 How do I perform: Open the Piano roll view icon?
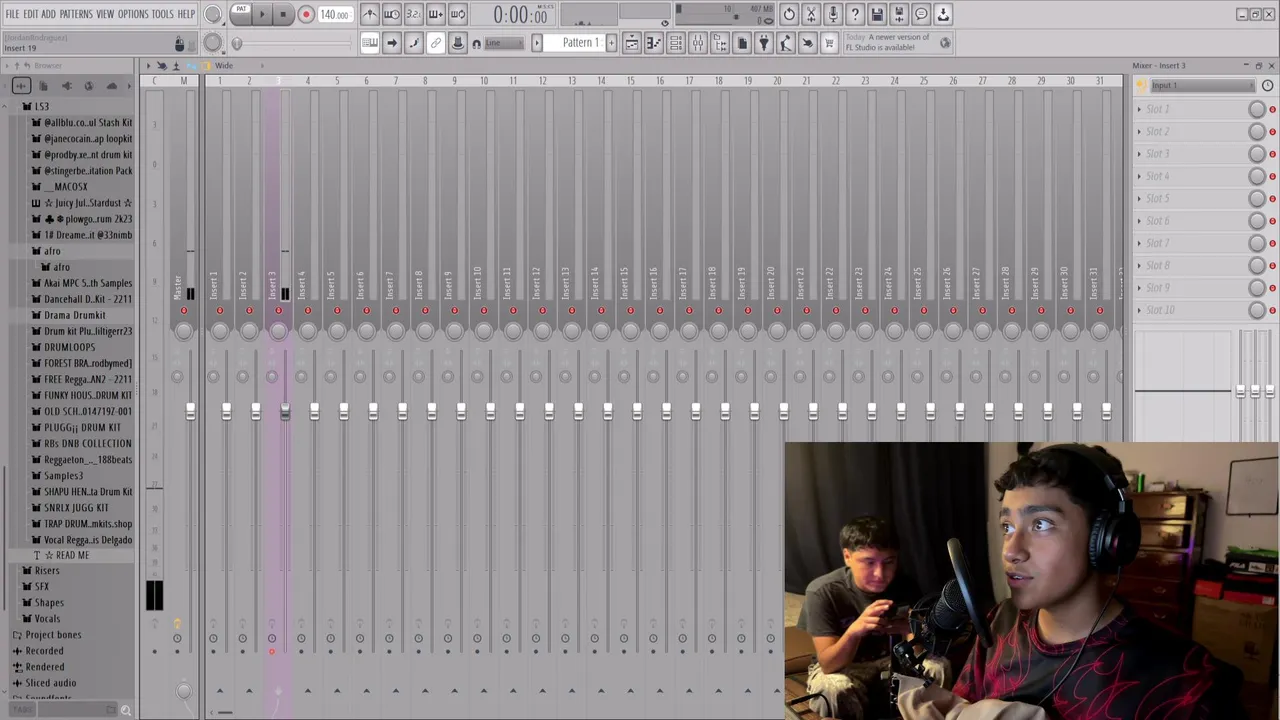pyautogui.click(x=654, y=43)
